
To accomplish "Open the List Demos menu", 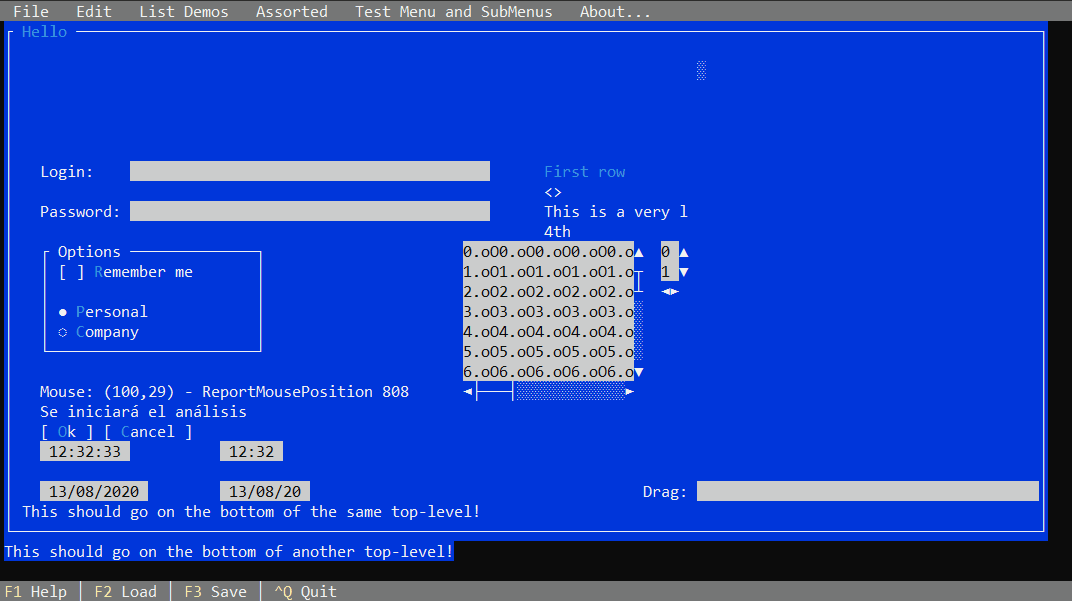I will 184,12.
